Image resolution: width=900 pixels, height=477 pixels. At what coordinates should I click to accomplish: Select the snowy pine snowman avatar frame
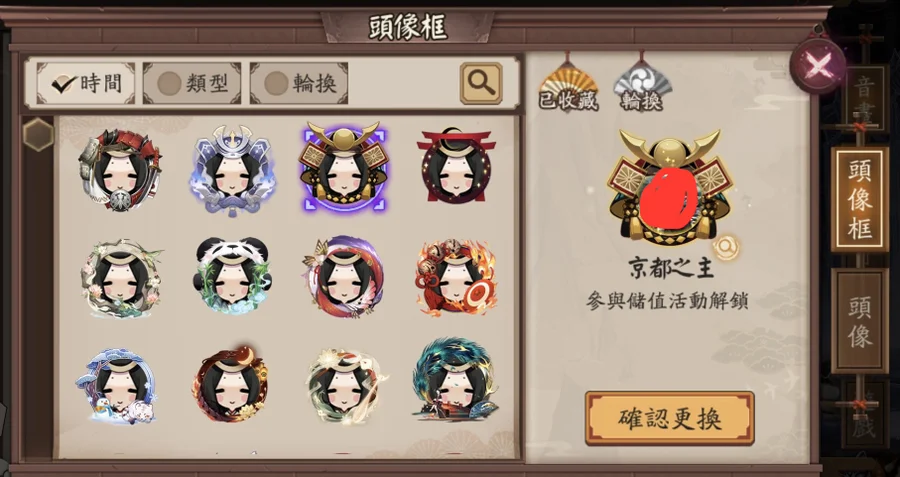pyautogui.click(x=119, y=385)
